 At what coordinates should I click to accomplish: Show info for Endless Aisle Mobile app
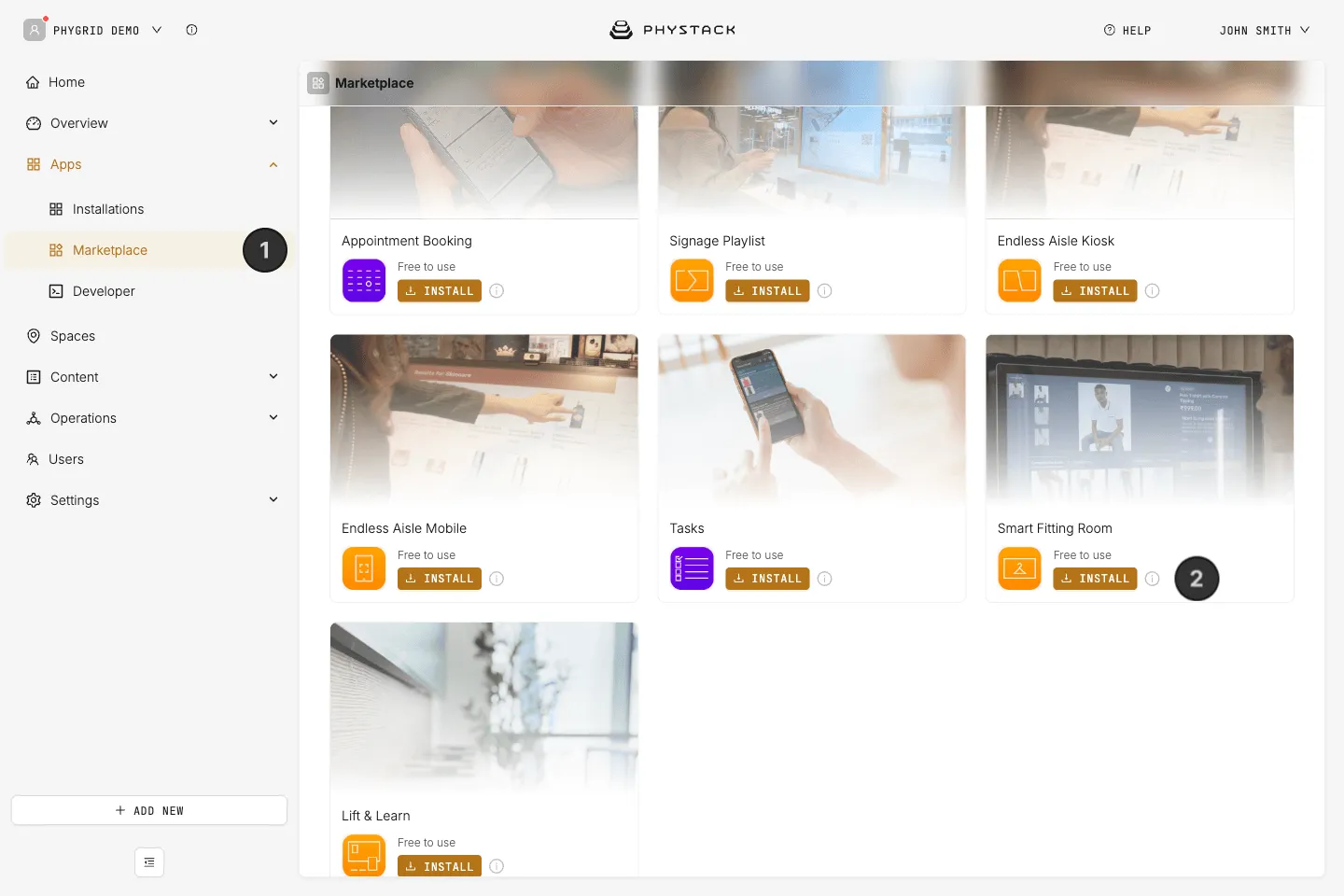(497, 579)
